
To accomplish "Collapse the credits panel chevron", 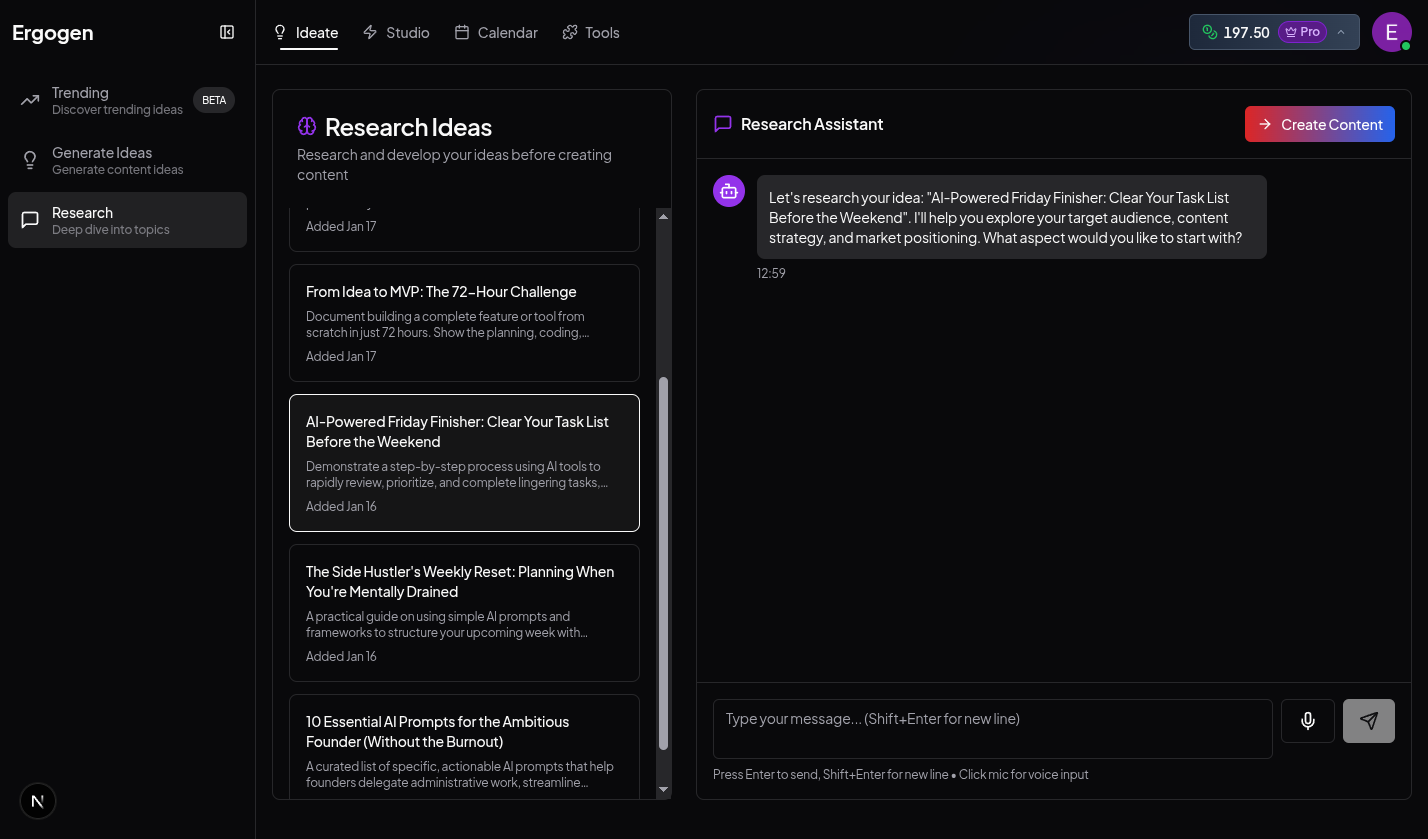I will (1341, 32).
